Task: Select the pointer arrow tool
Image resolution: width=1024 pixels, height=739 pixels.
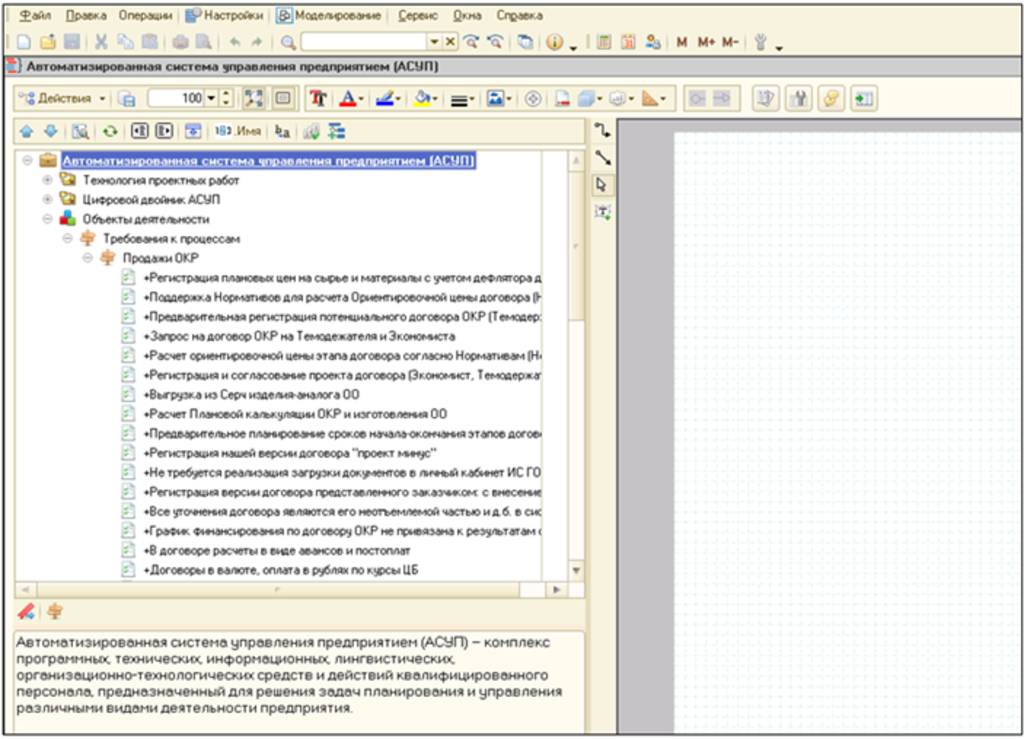Action: point(602,184)
